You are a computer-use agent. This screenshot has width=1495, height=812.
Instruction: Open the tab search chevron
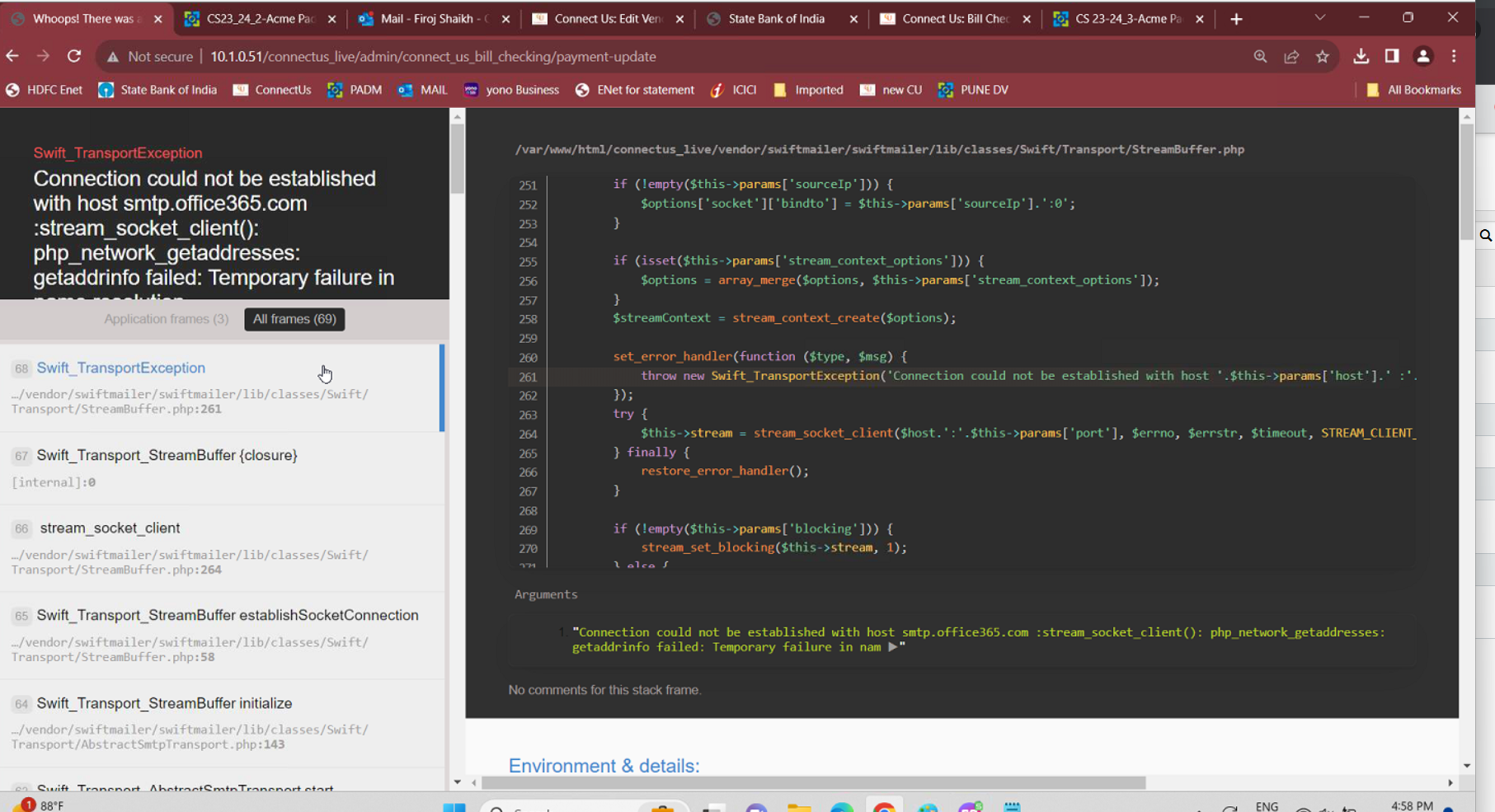[x=1320, y=18]
